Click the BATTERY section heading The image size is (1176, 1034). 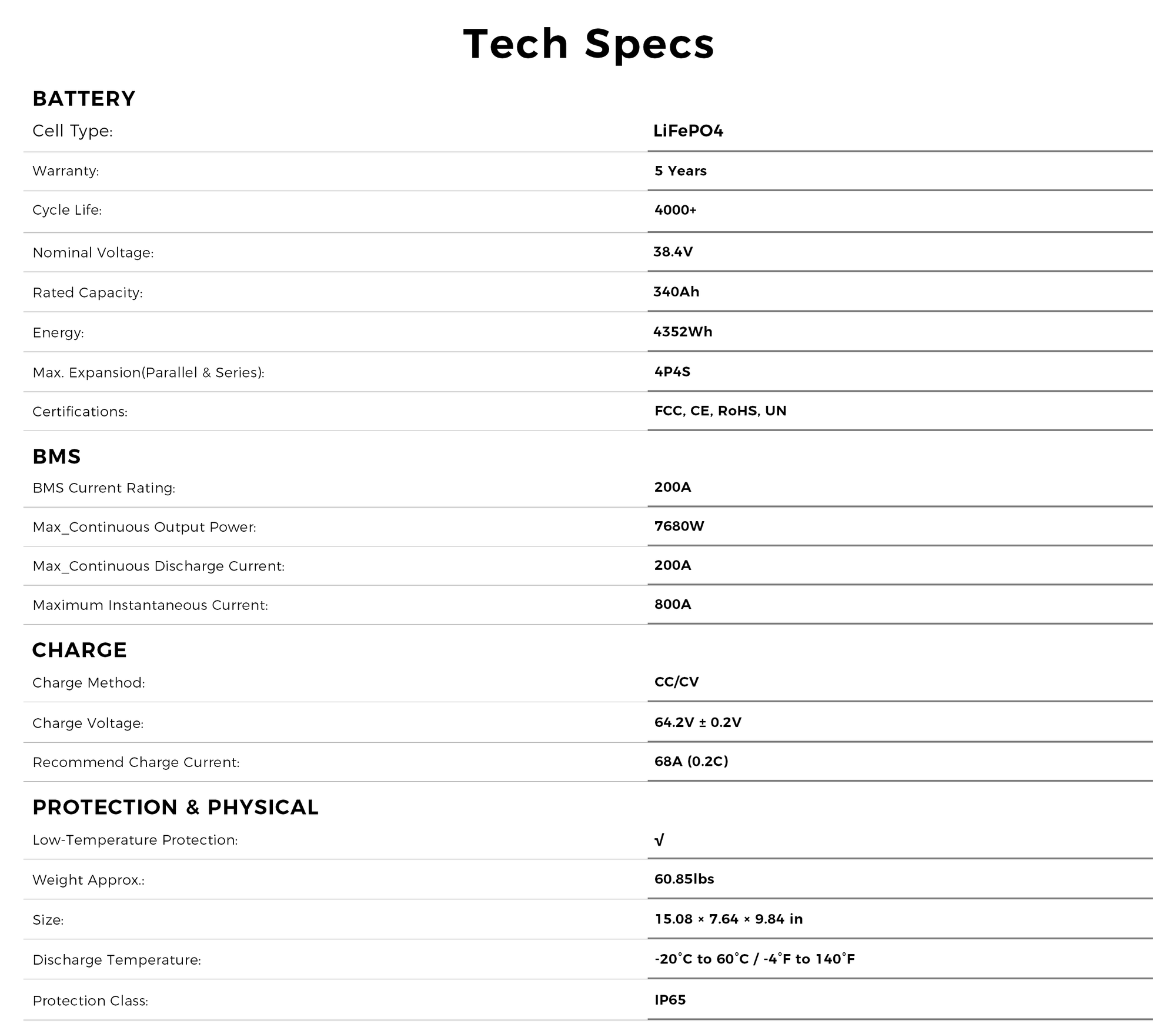[x=84, y=99]
